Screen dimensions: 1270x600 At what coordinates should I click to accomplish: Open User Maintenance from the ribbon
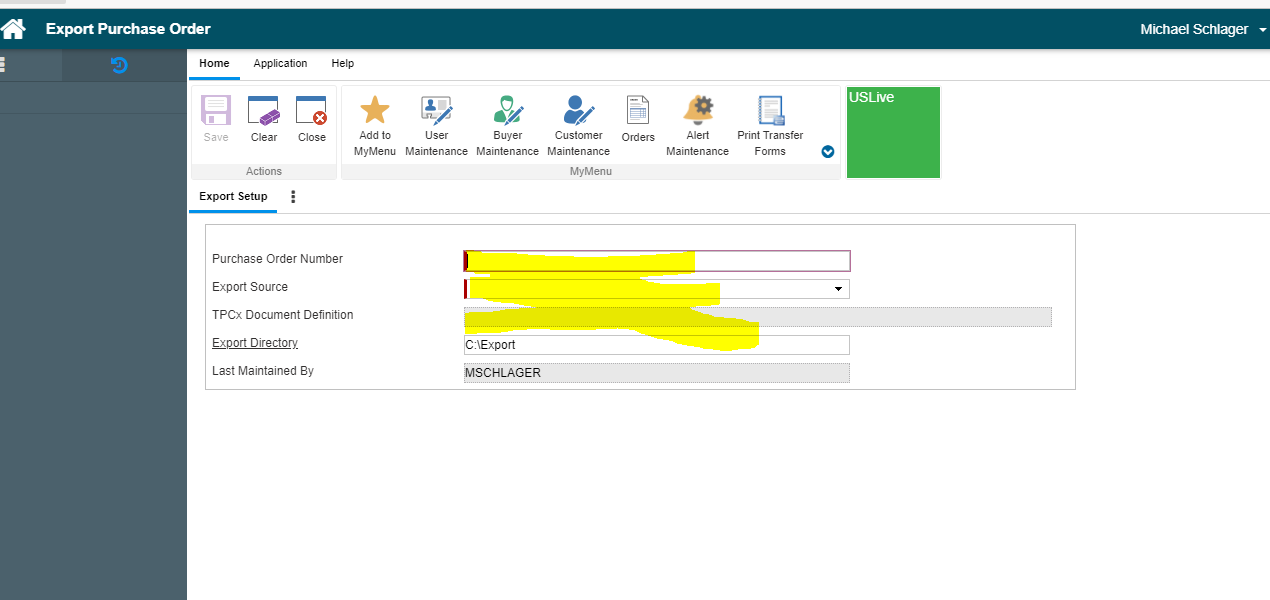(436, 110)
